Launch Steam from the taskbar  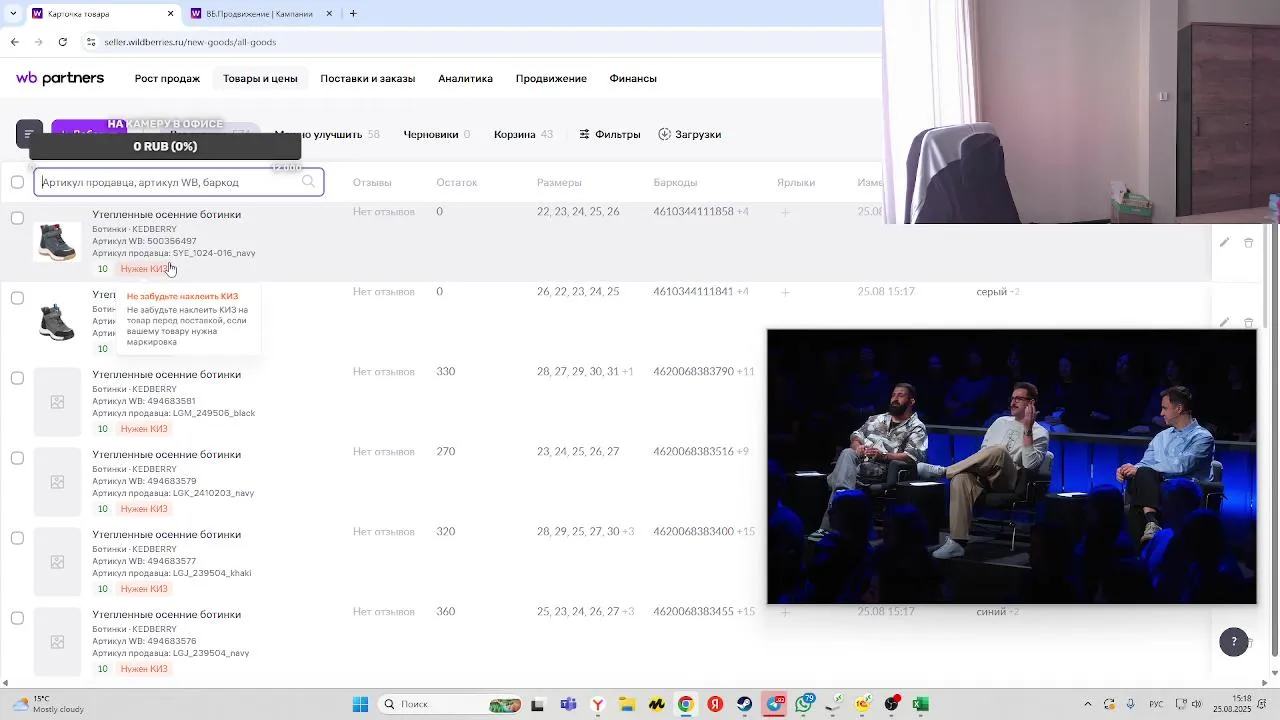coord(745,704)
